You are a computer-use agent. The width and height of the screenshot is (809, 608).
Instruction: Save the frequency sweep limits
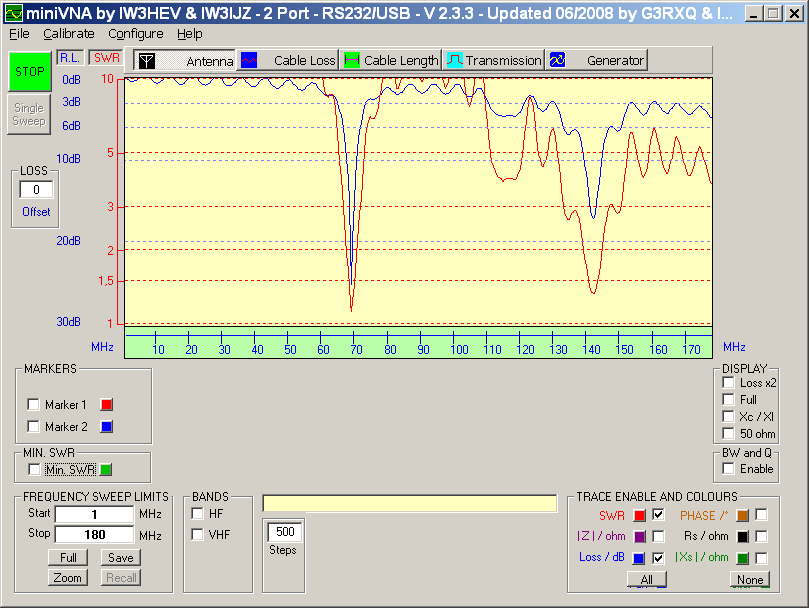[x=121, y=558]
